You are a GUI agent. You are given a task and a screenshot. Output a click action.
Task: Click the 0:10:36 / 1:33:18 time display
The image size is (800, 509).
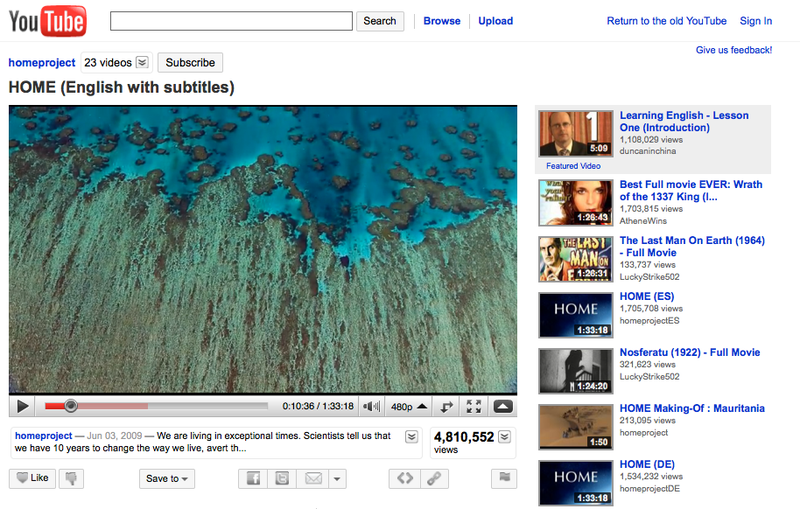click(x=318, y=406)
